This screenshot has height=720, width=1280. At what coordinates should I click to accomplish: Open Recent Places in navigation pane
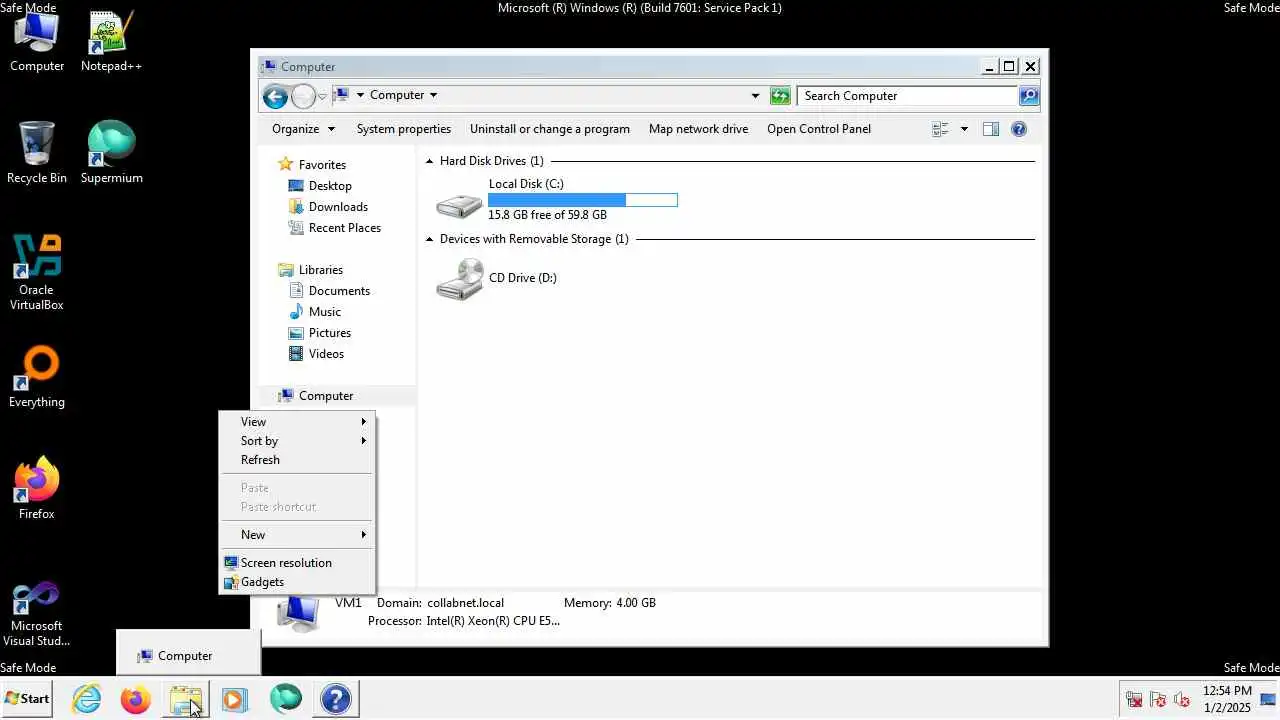point(335,228)
